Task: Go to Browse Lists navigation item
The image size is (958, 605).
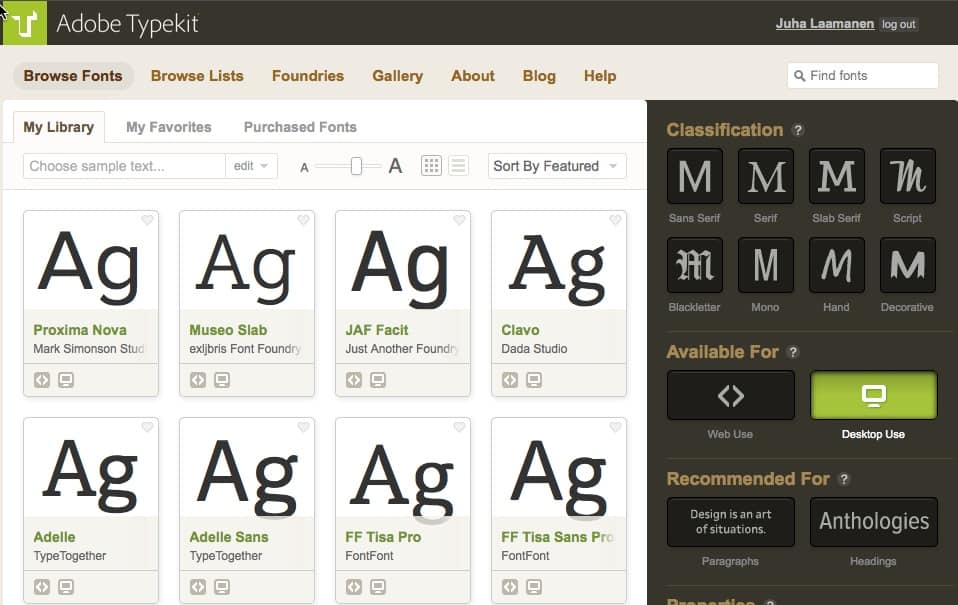Action: [x=197, y=76]
